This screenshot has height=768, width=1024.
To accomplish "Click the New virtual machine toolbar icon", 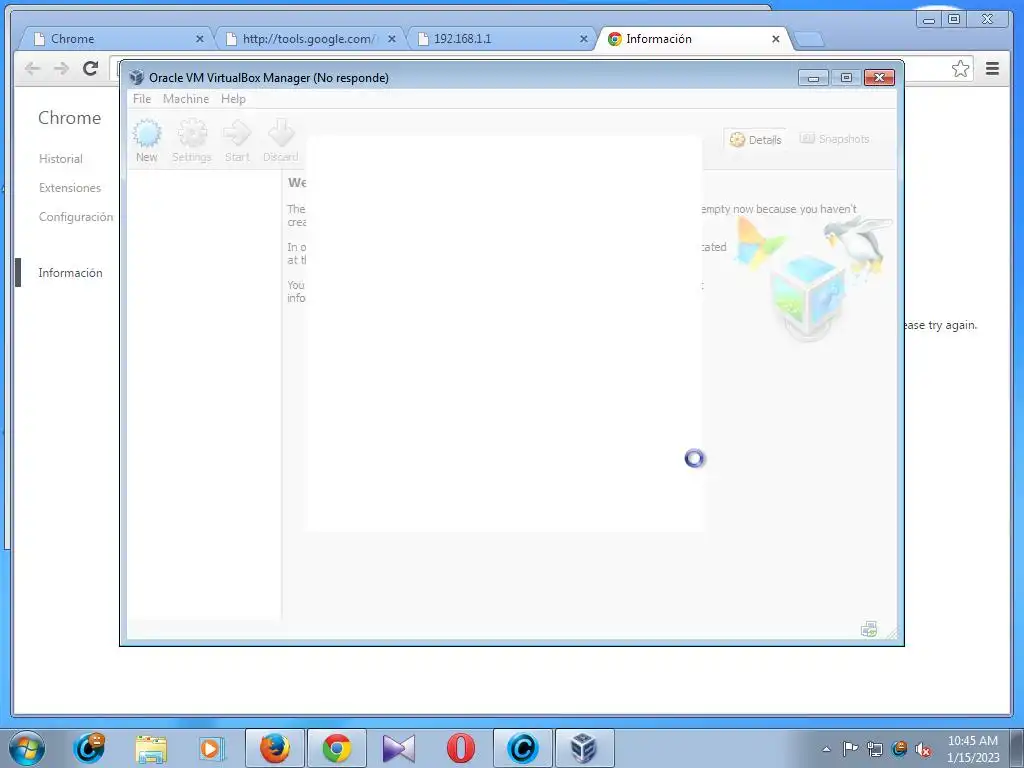I will (x=147, y=140).
